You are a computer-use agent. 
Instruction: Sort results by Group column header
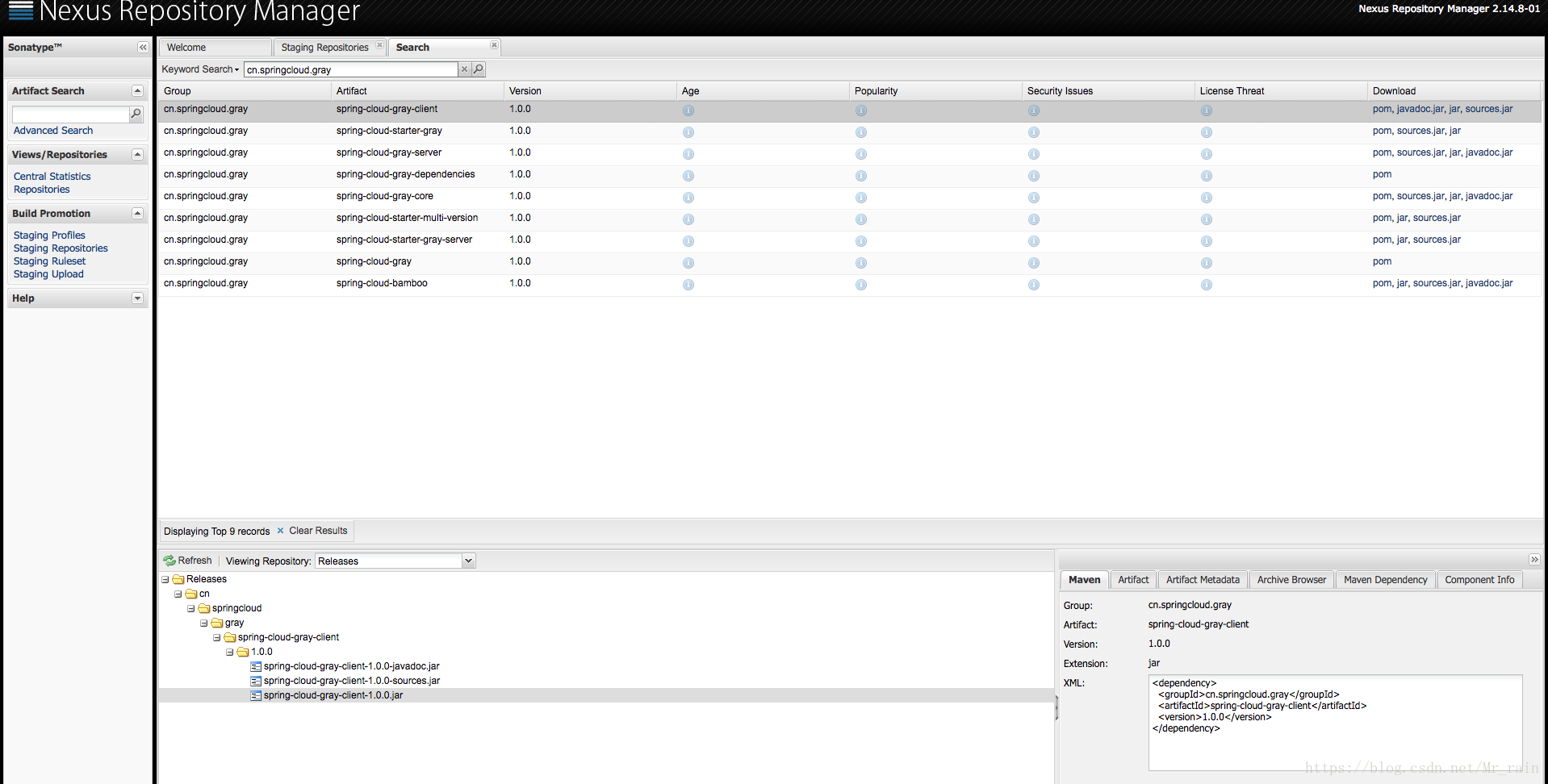coord(245,91)
